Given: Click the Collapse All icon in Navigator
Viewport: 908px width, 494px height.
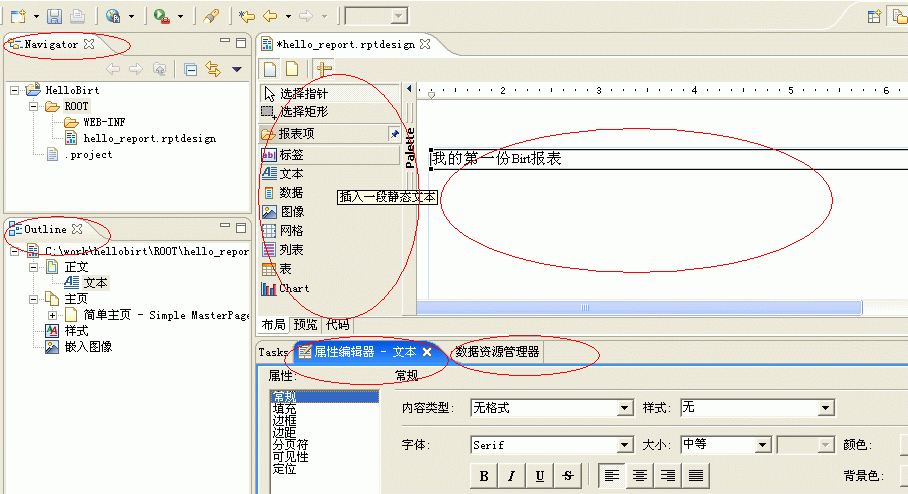Looking at the screenshot, I should (191, 69).
